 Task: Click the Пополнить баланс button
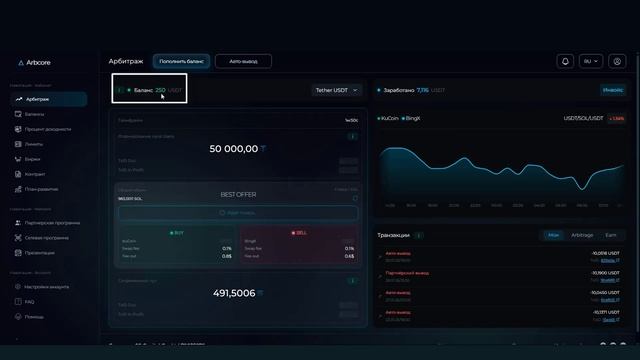(182, 61)
